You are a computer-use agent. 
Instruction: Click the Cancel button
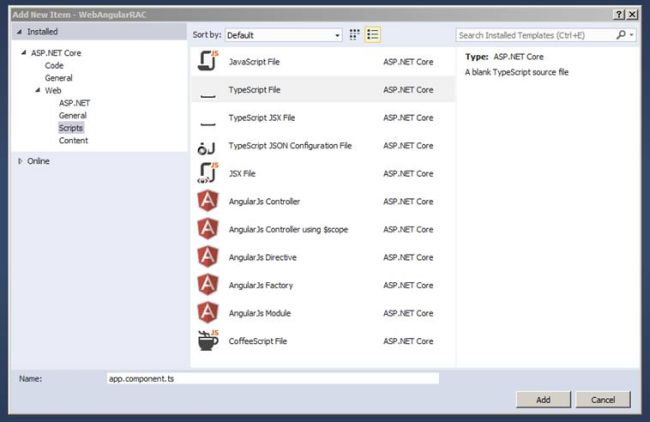click(x=602, y=399)
